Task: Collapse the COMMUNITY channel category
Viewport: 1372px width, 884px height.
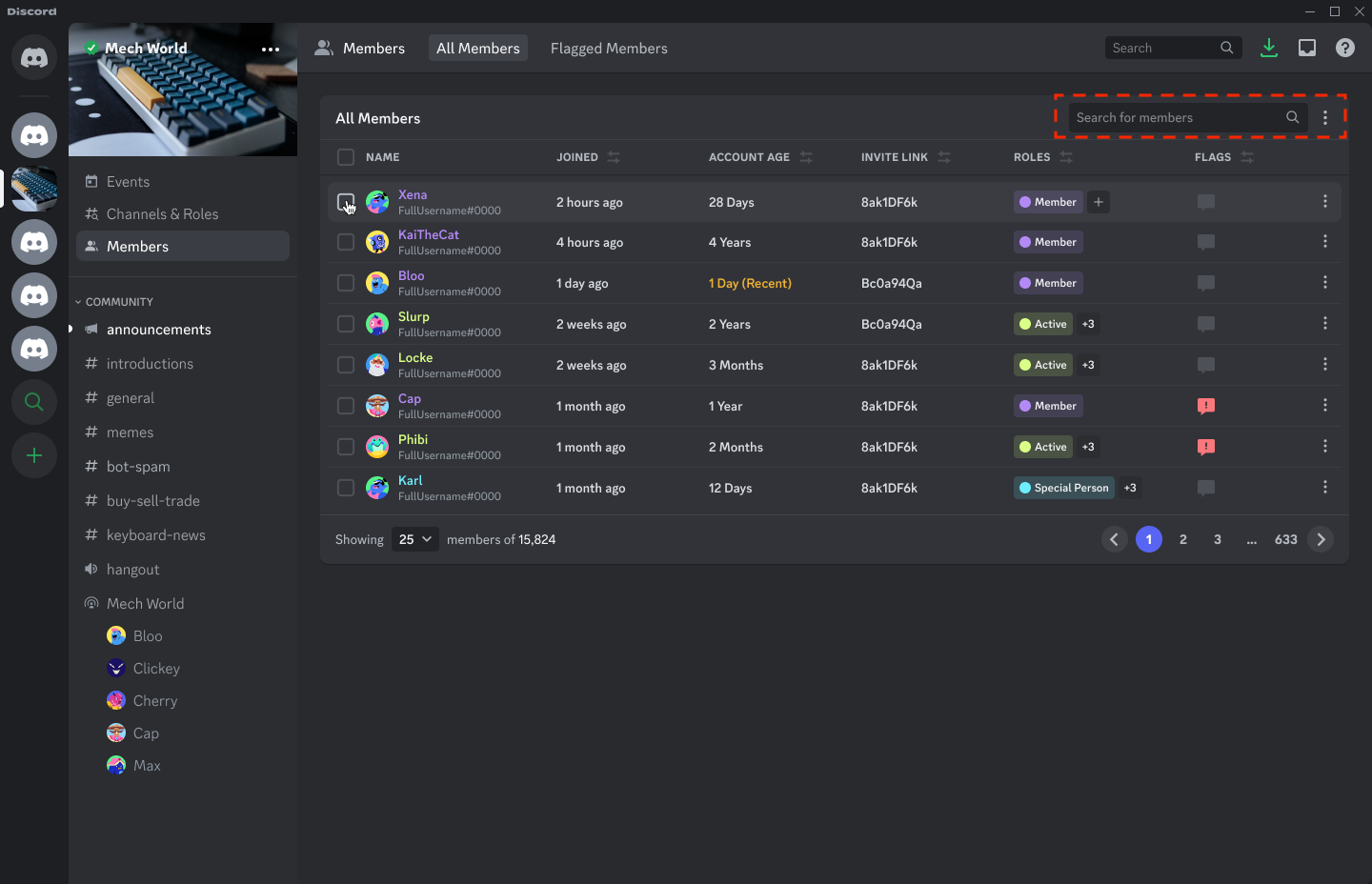Action: tap(114, 301)
